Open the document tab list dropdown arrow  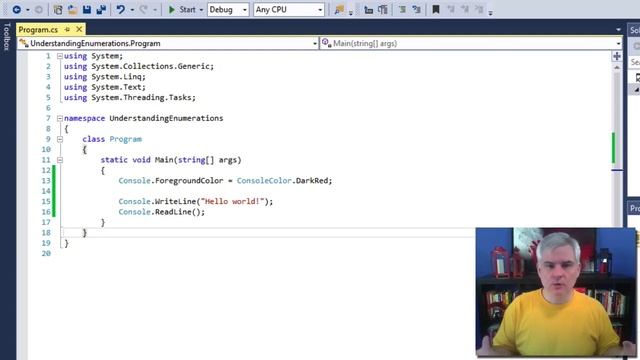618,30
